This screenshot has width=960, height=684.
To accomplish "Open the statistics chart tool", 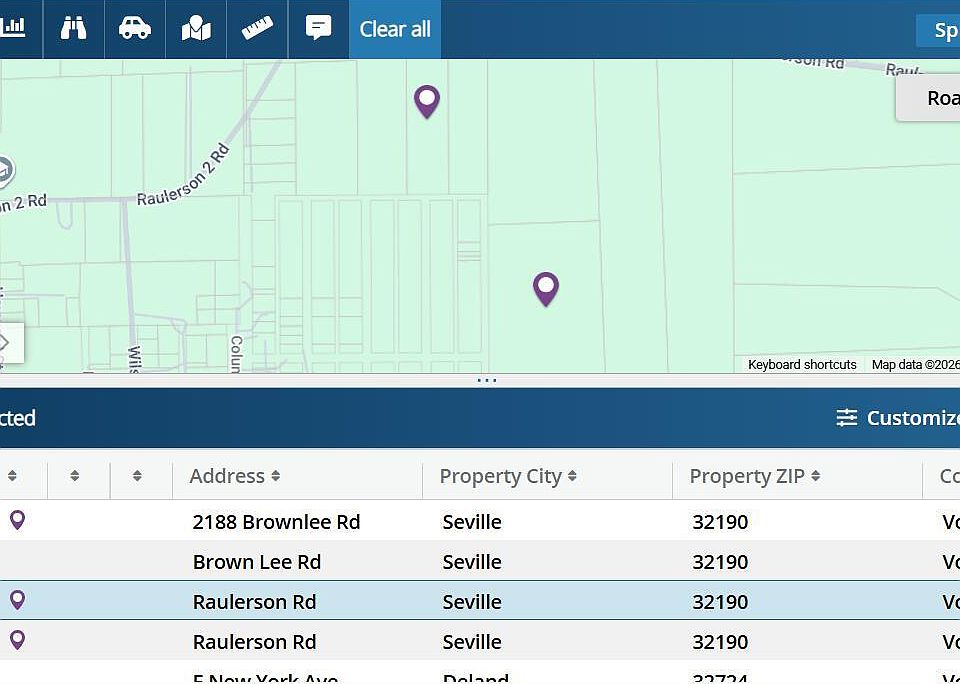I will 14,28.
